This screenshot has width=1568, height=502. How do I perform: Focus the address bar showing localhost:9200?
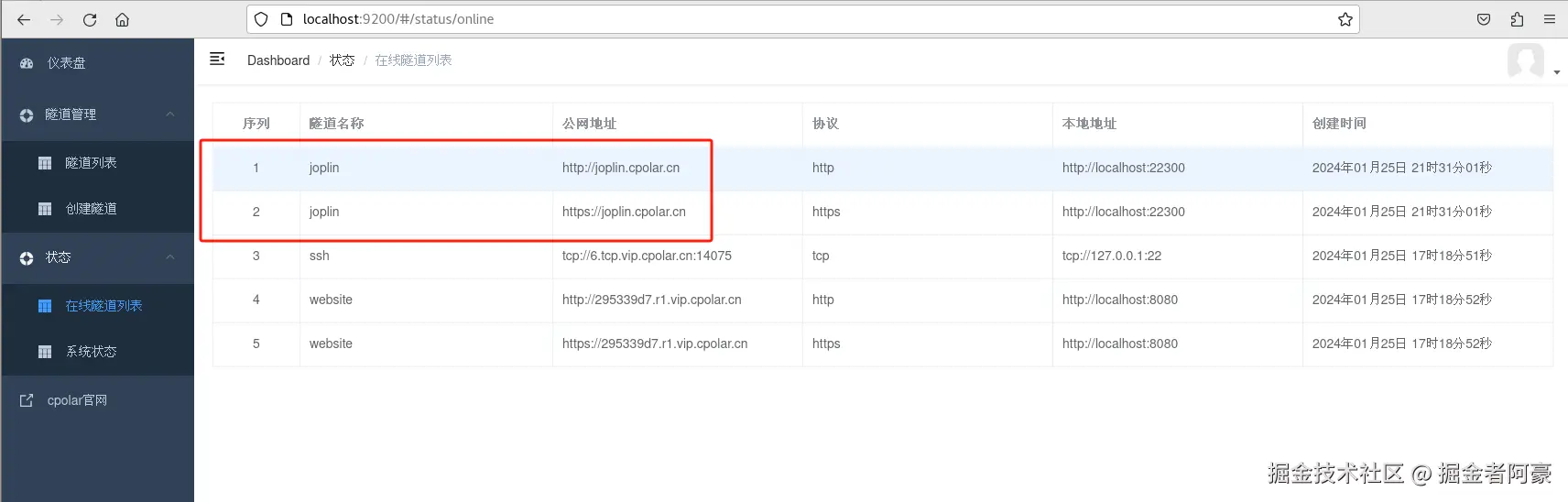tap(803, 19)
